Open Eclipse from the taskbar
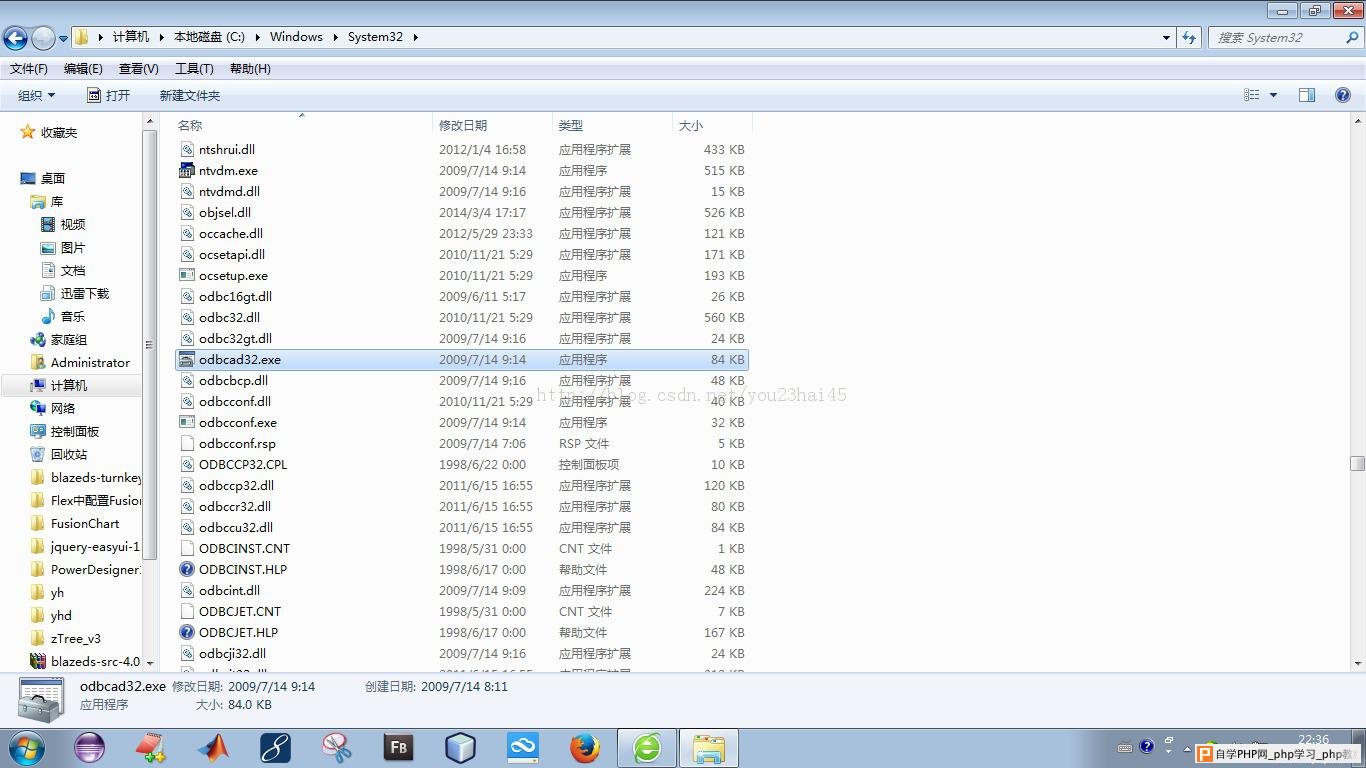This screenshot has width=1366, height=768. (x=90, y=747)
